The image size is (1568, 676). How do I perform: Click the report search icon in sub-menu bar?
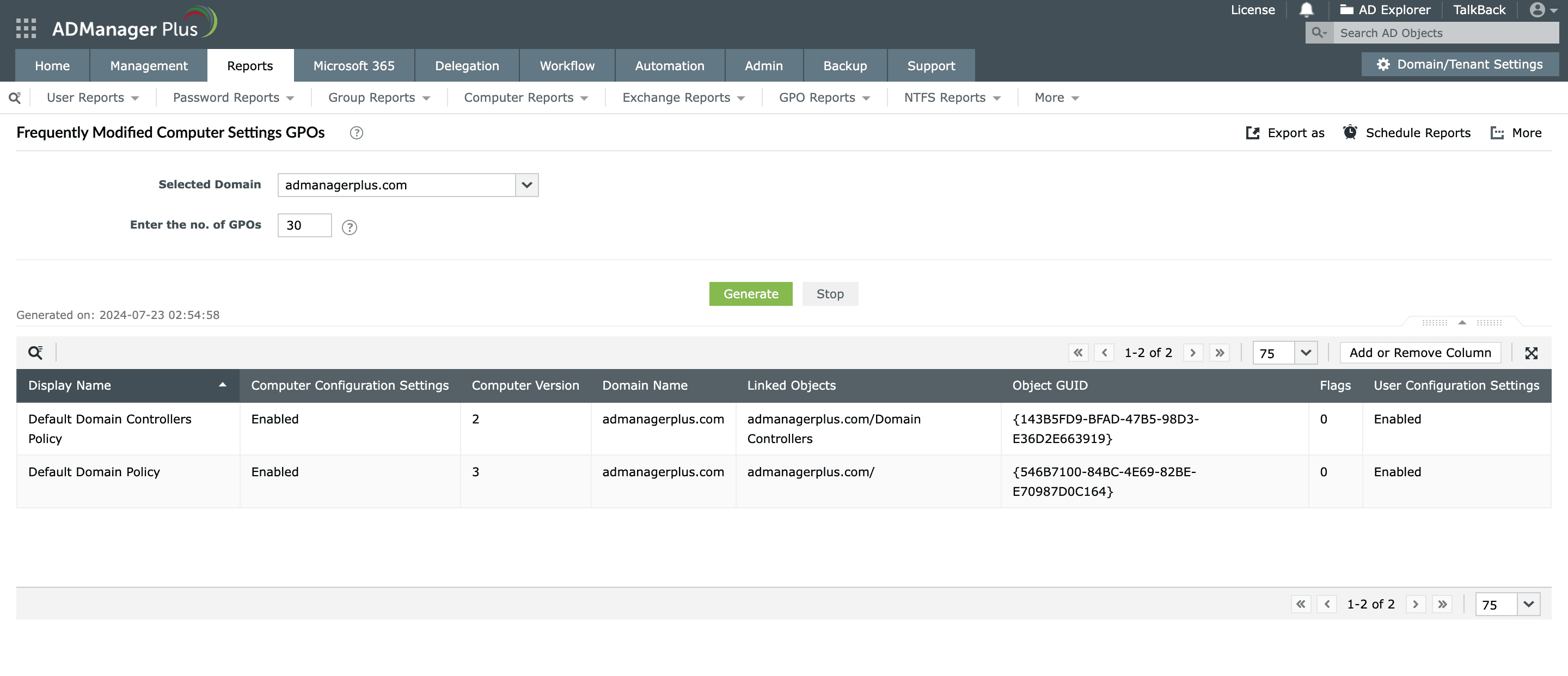click(x=15, y=97)
